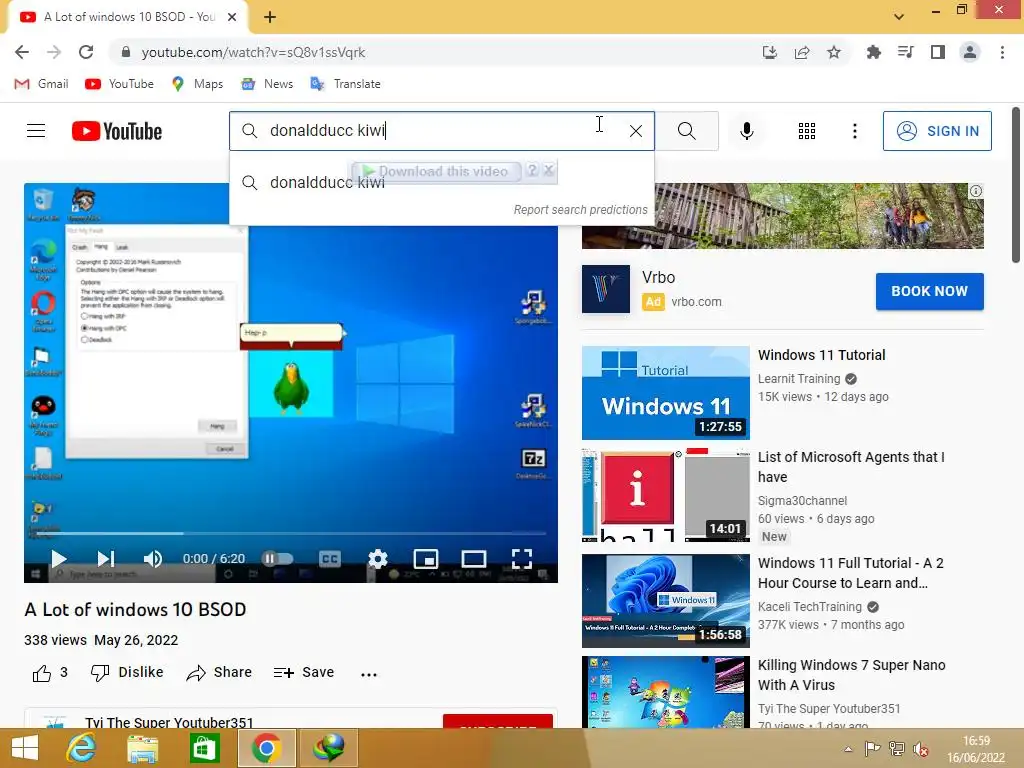
Task: Mute the video volume
Action: (153, 559)
